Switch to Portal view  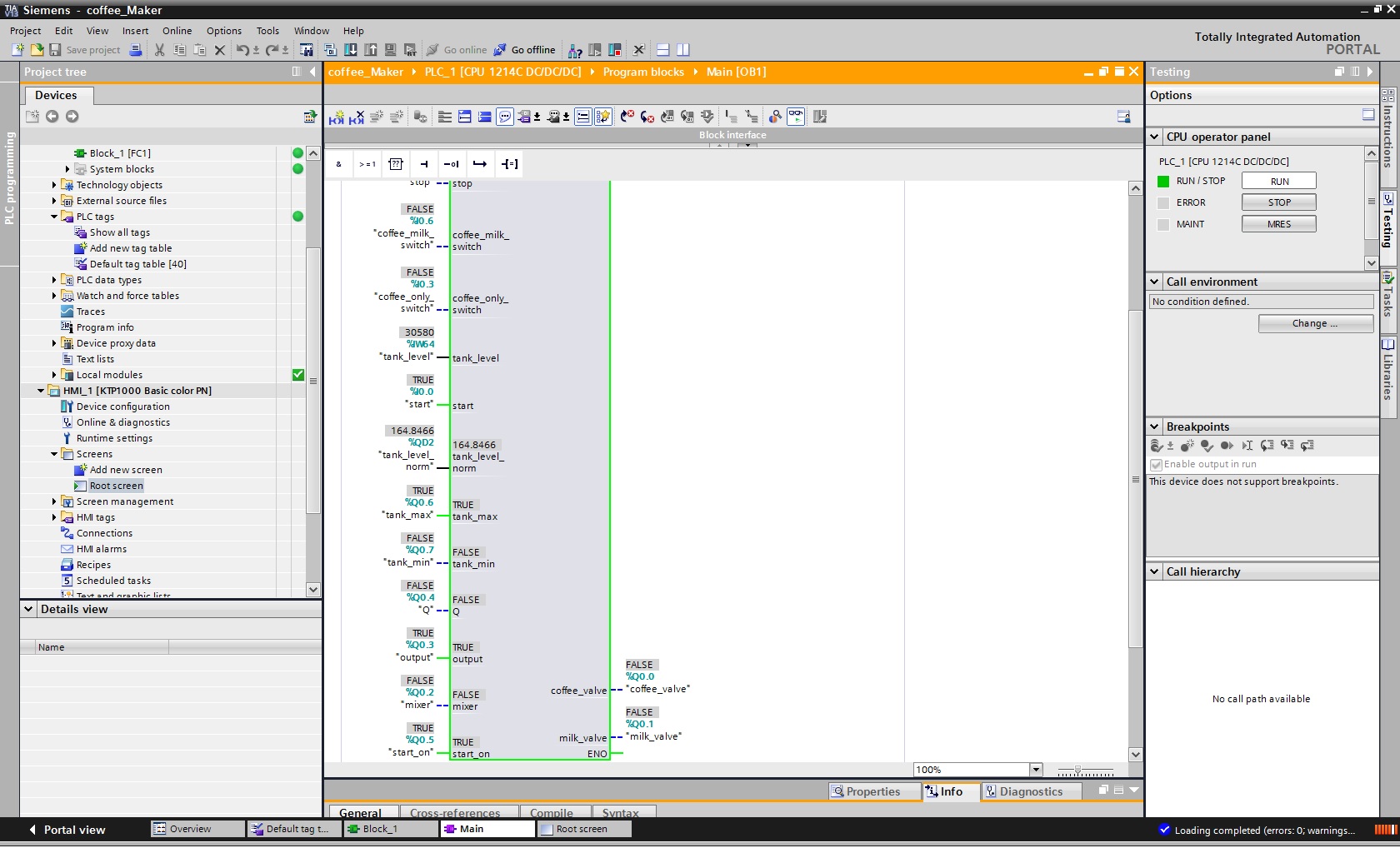coord(67,830)
